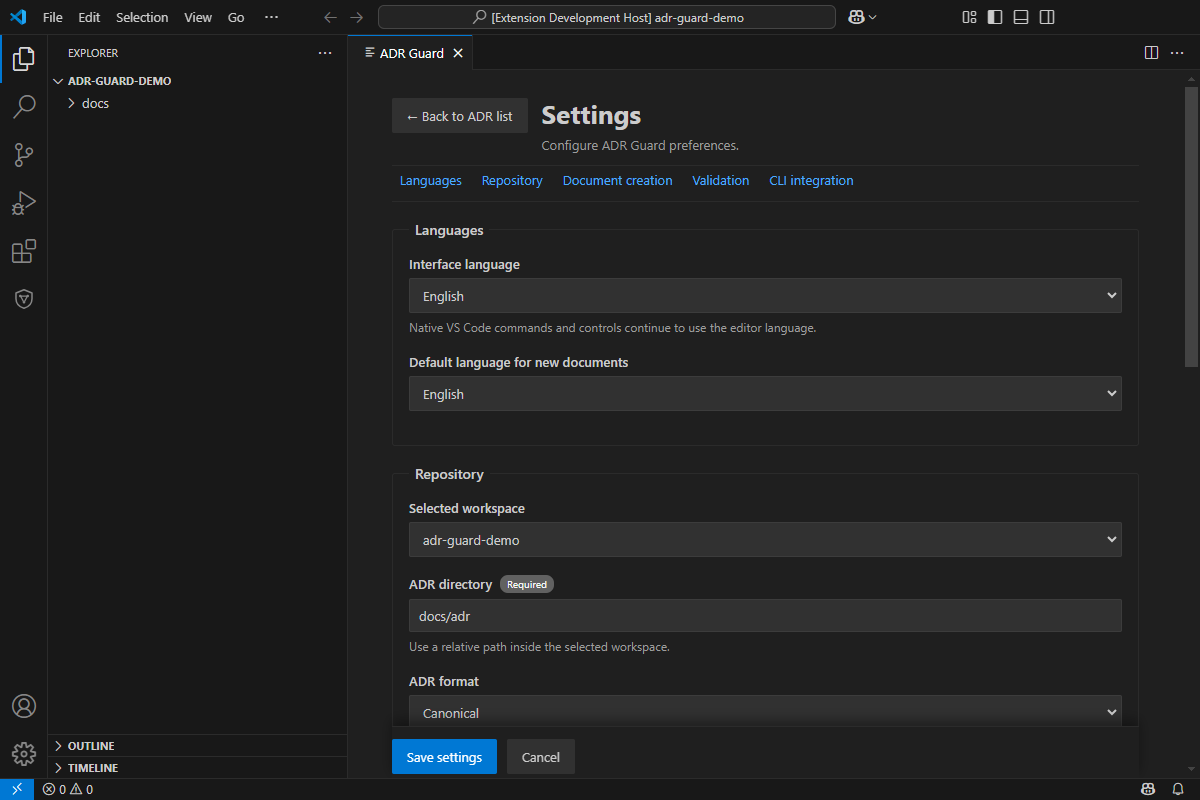Toggle primary side bar icon

(995, 17)
